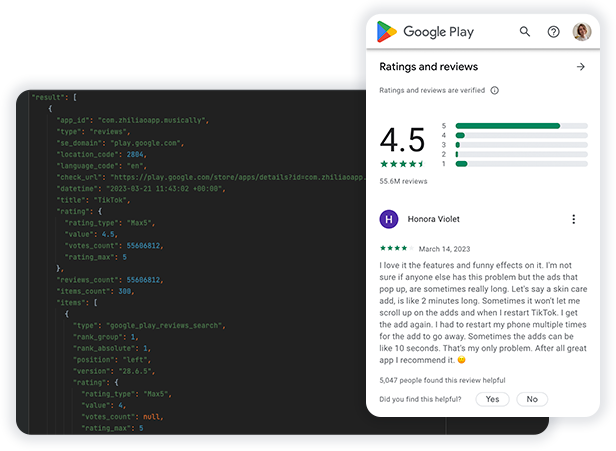This screenshot has height=451, width=616.
Task: Click the review date March 14, 2023
Action: [x=444, y=249]
